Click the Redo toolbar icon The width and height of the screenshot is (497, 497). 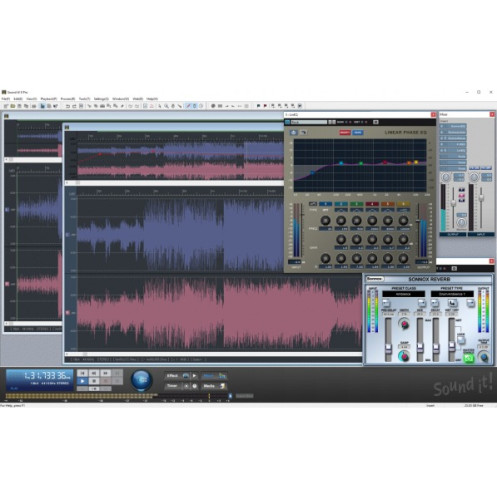coord(74,106)
